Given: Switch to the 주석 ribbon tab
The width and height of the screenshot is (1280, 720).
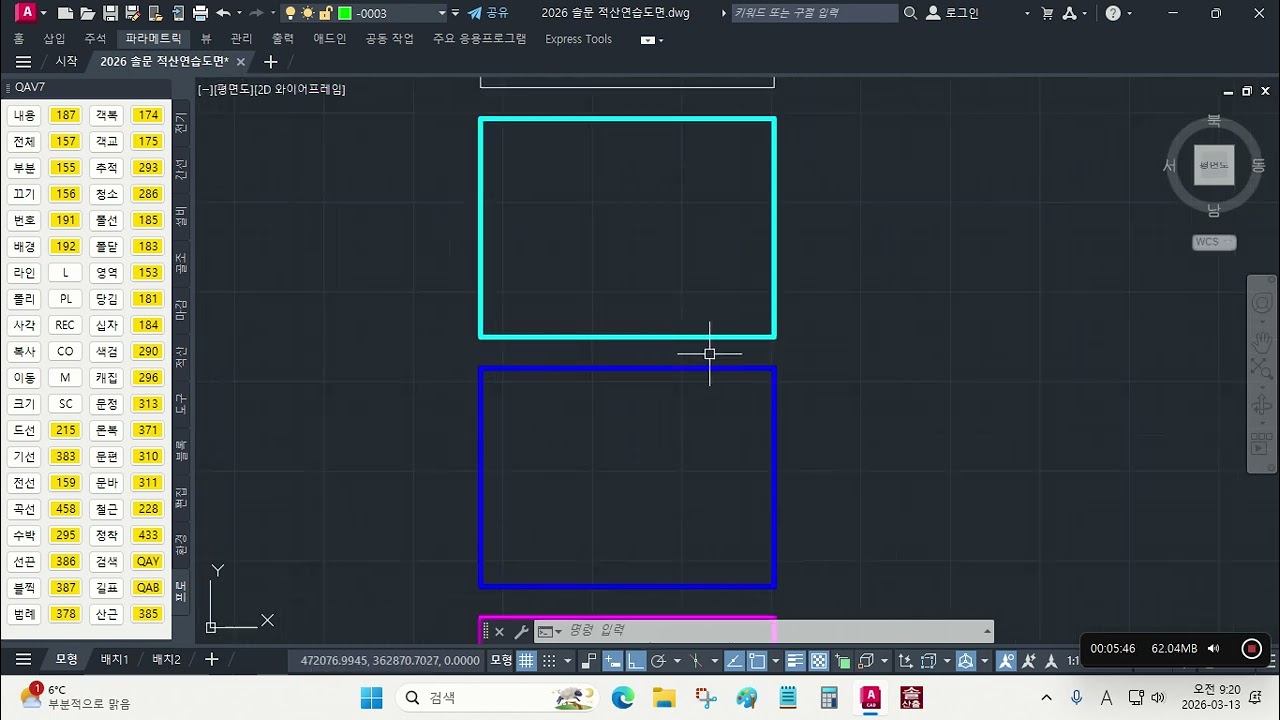Looking at the screenshot, I should 95,39.
